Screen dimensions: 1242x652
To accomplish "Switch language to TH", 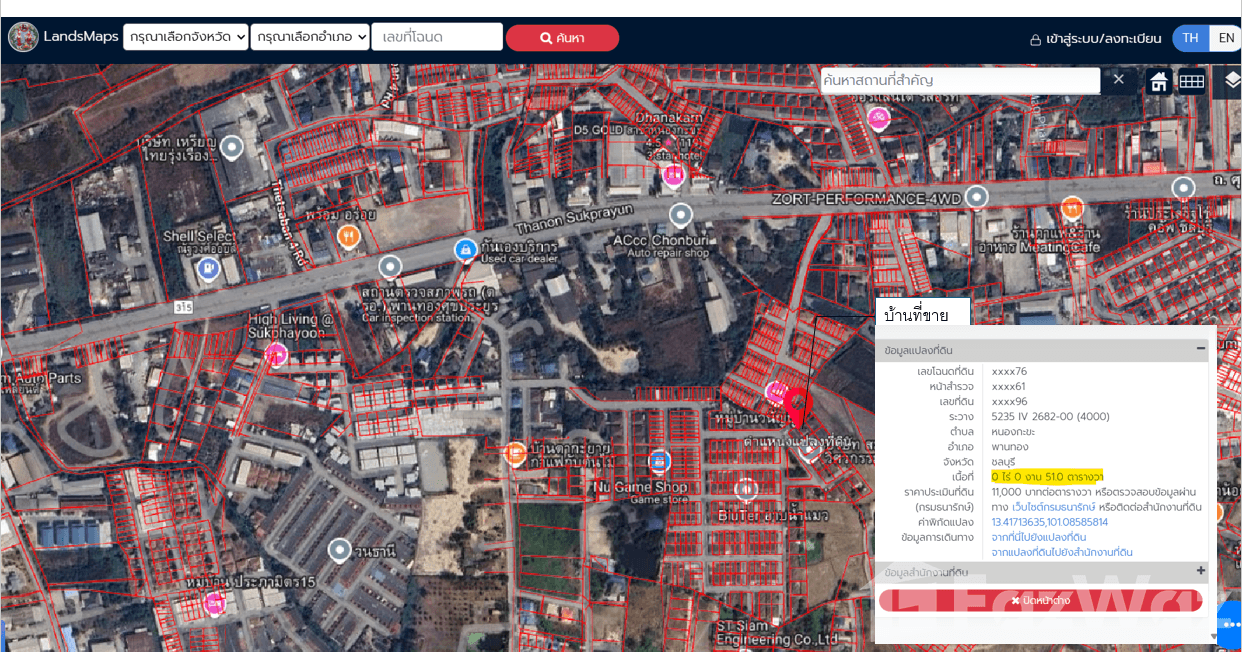I will point(1190,38).
